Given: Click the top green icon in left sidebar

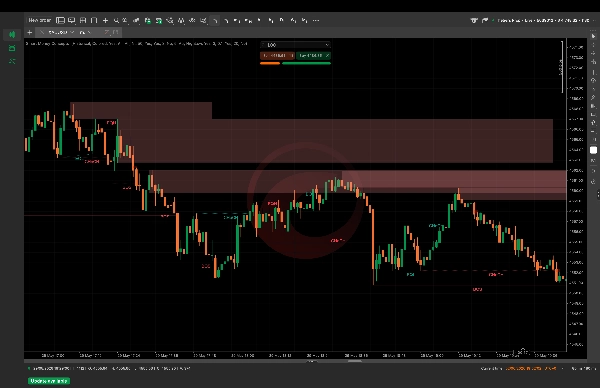Looking at the screenshot, I should pos(12,34).
